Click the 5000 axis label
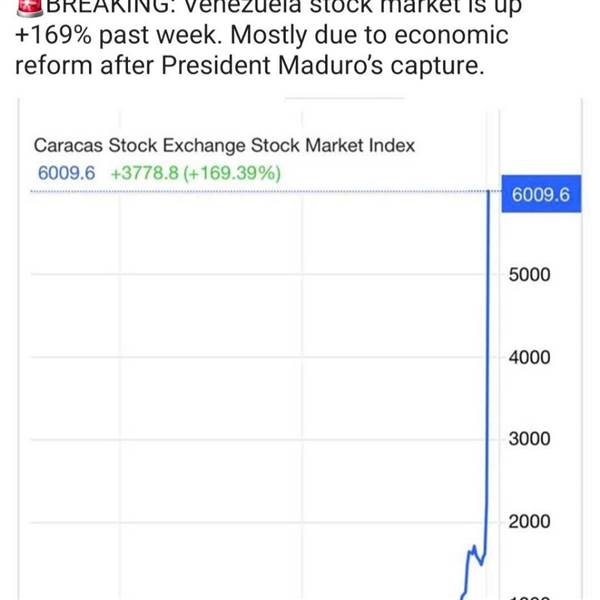This screenshot has width=600, height=600. point(530,275)
